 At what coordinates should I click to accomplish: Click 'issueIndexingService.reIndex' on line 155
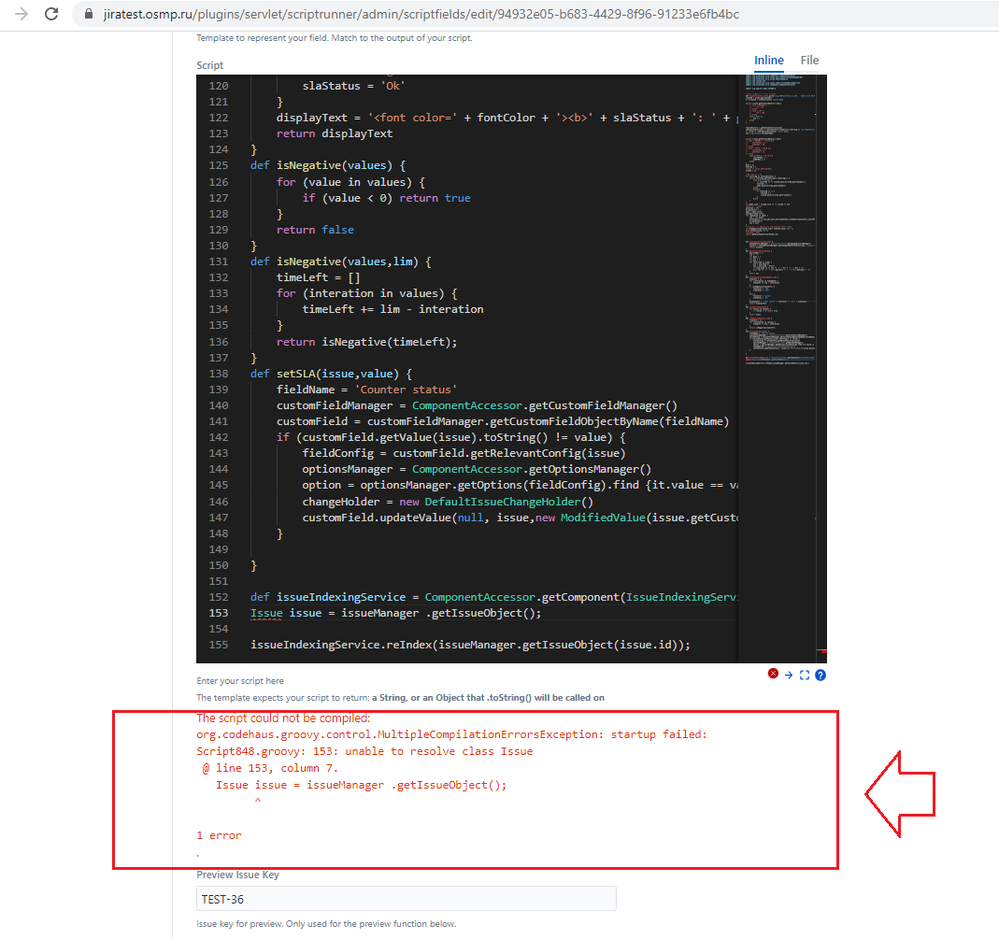[x=341, y=645]
